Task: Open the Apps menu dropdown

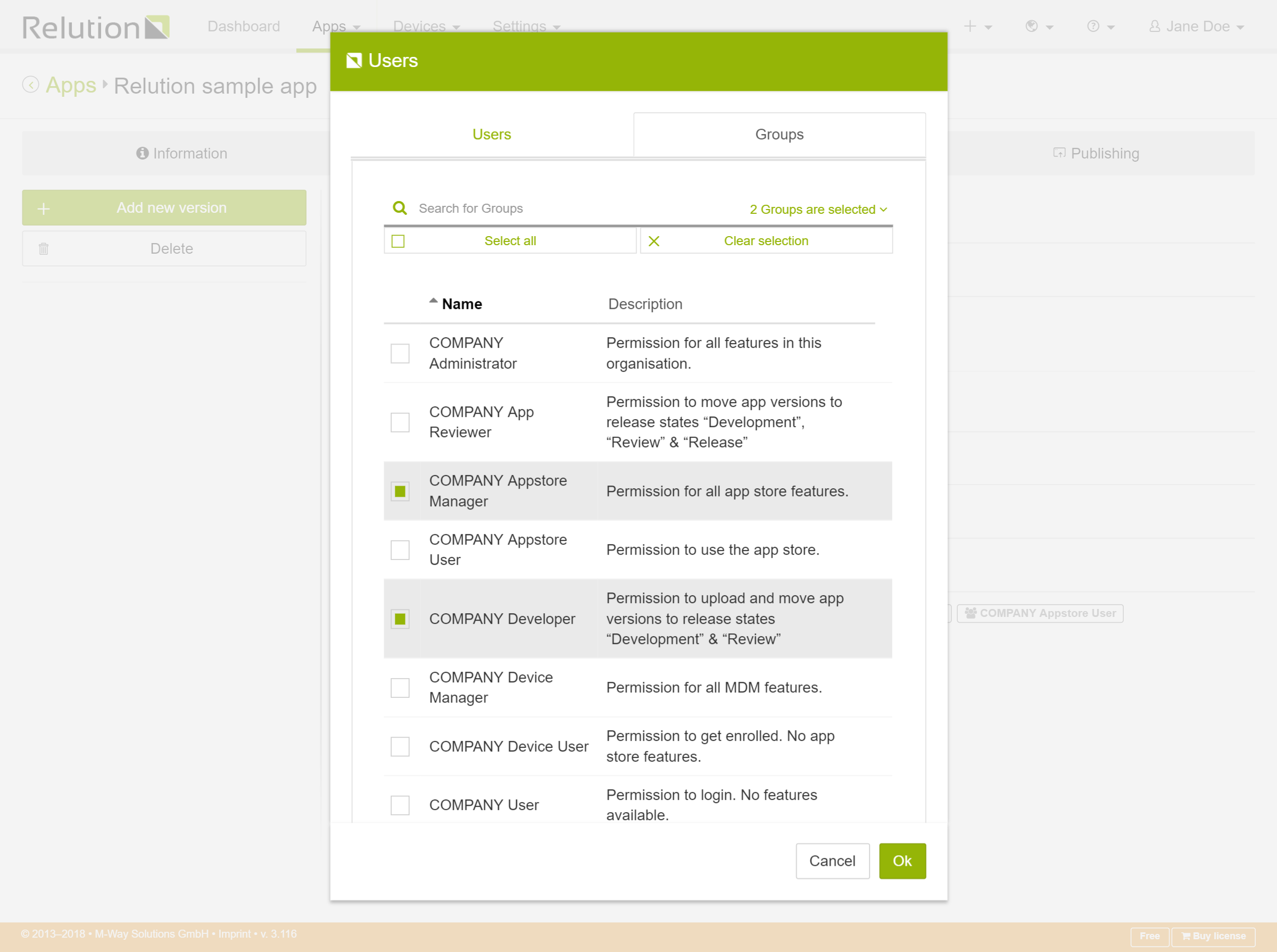Action: click(336, 26)
